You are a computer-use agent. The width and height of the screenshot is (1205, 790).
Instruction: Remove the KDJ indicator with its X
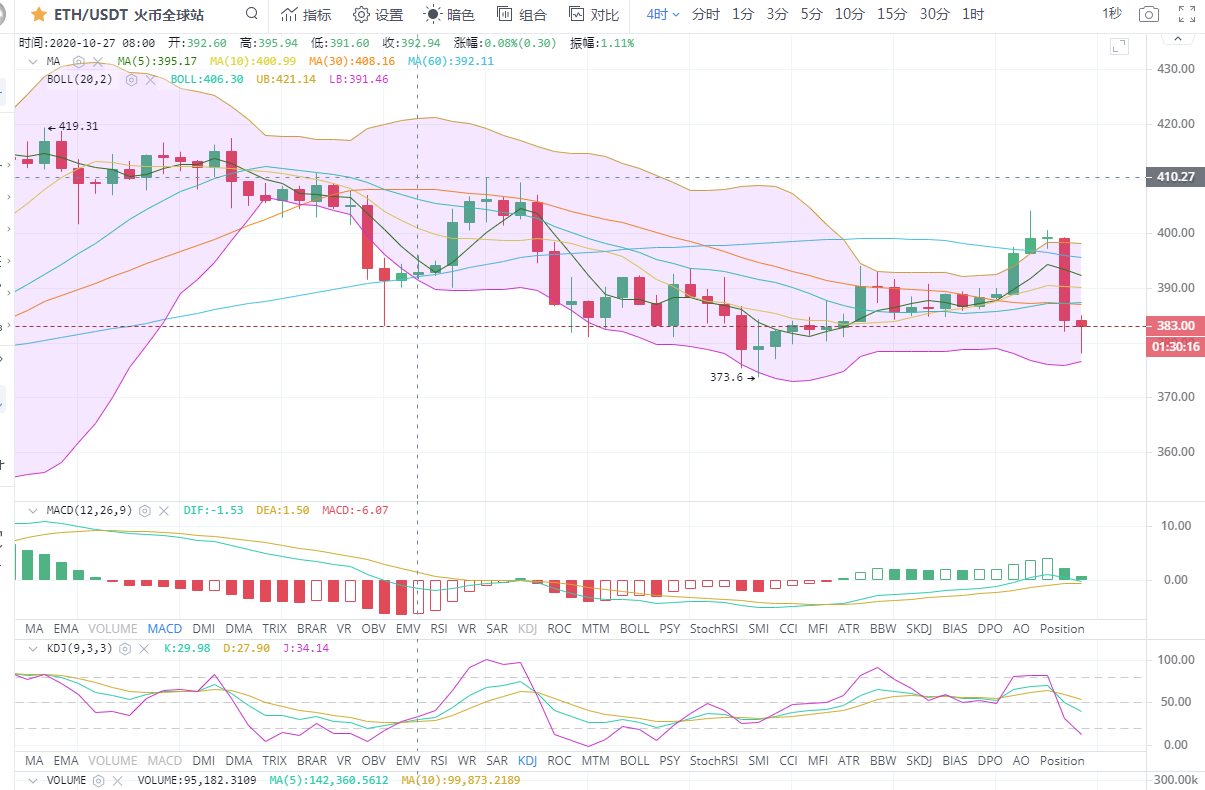click(x=143, y=648)
